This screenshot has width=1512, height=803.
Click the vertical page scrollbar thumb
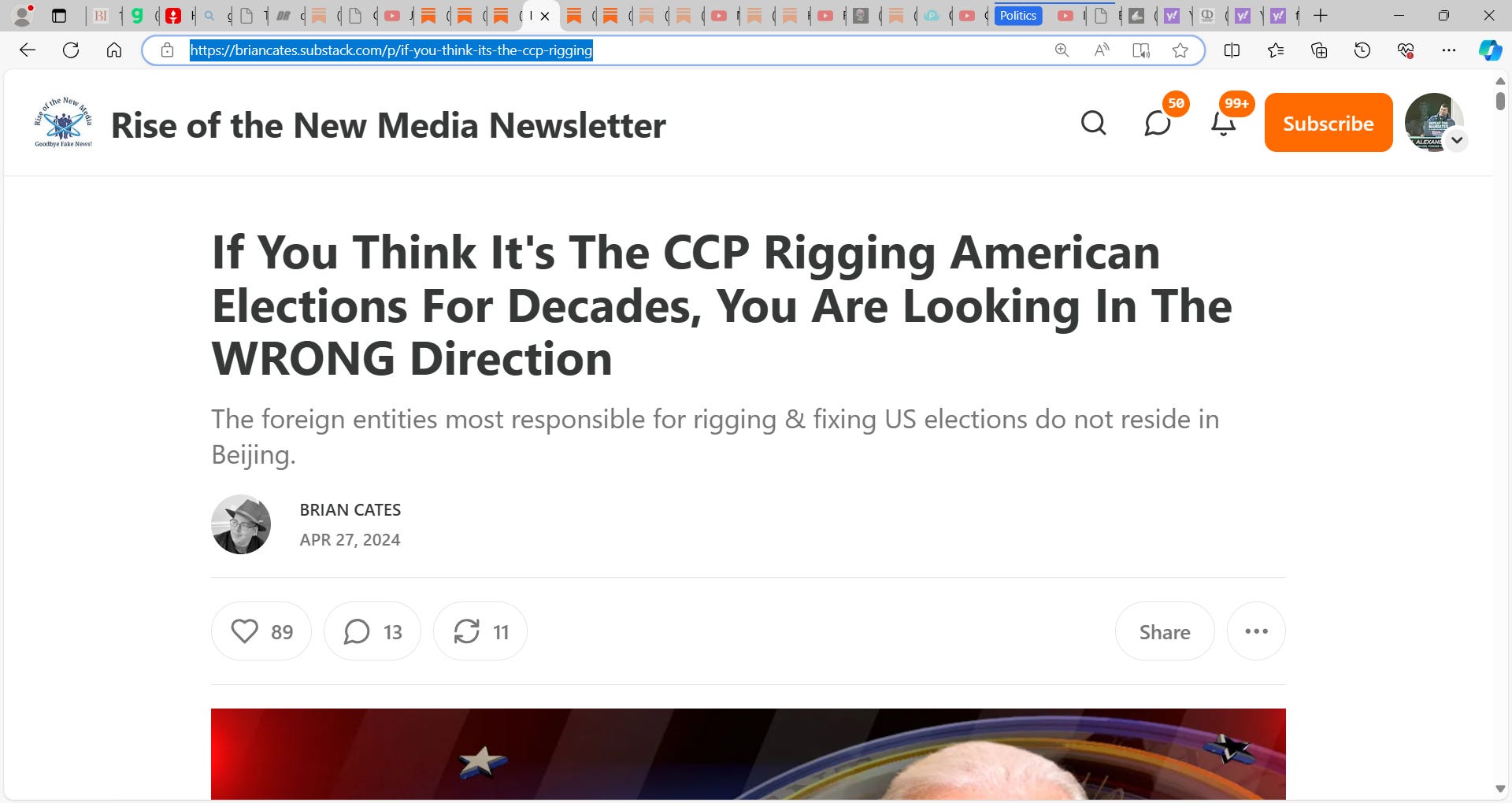(x=1500, y=101)
